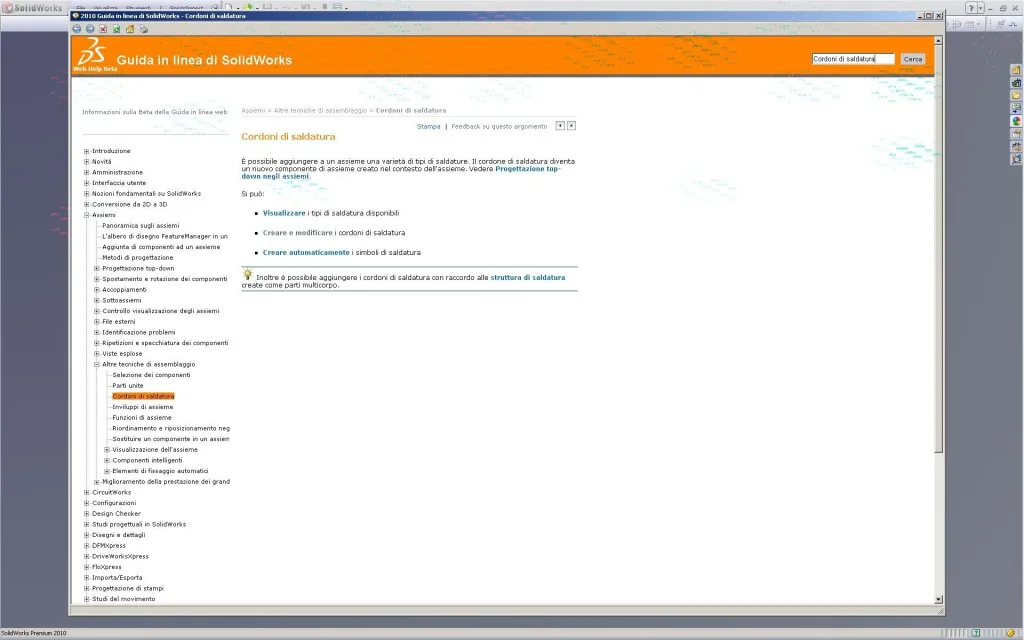The height and width of the screenshot is (640, 1024).
Task: Expand the Viste esplose tree node
Action: pyautogui.click(x=97, y=354)
